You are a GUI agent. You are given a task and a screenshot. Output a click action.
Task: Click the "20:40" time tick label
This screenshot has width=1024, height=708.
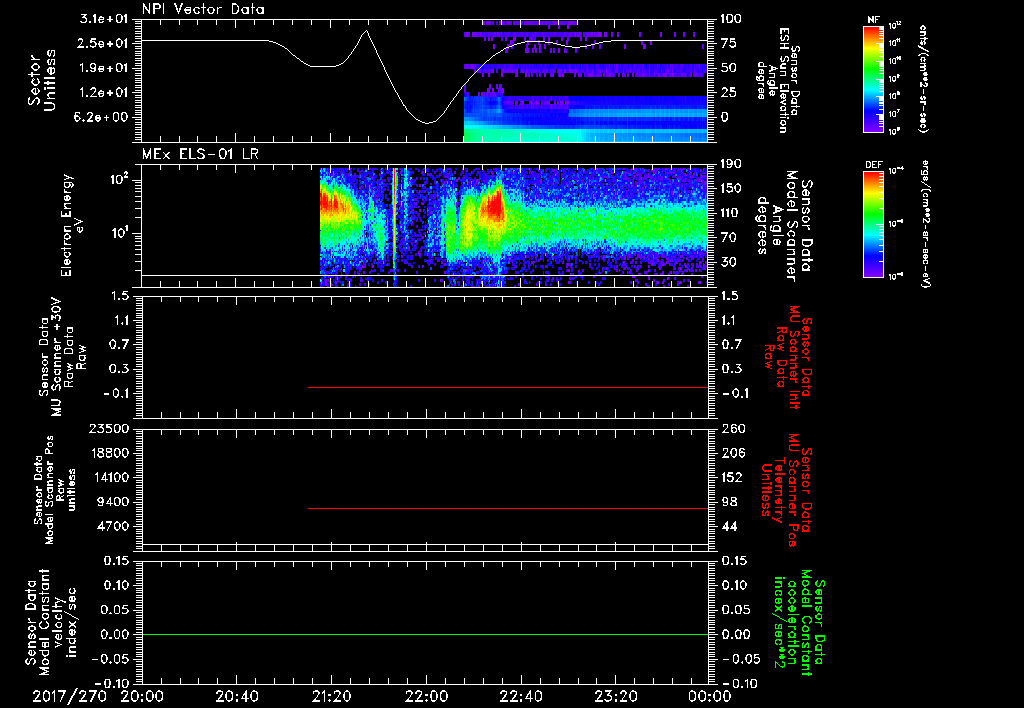tap(236, 696)
